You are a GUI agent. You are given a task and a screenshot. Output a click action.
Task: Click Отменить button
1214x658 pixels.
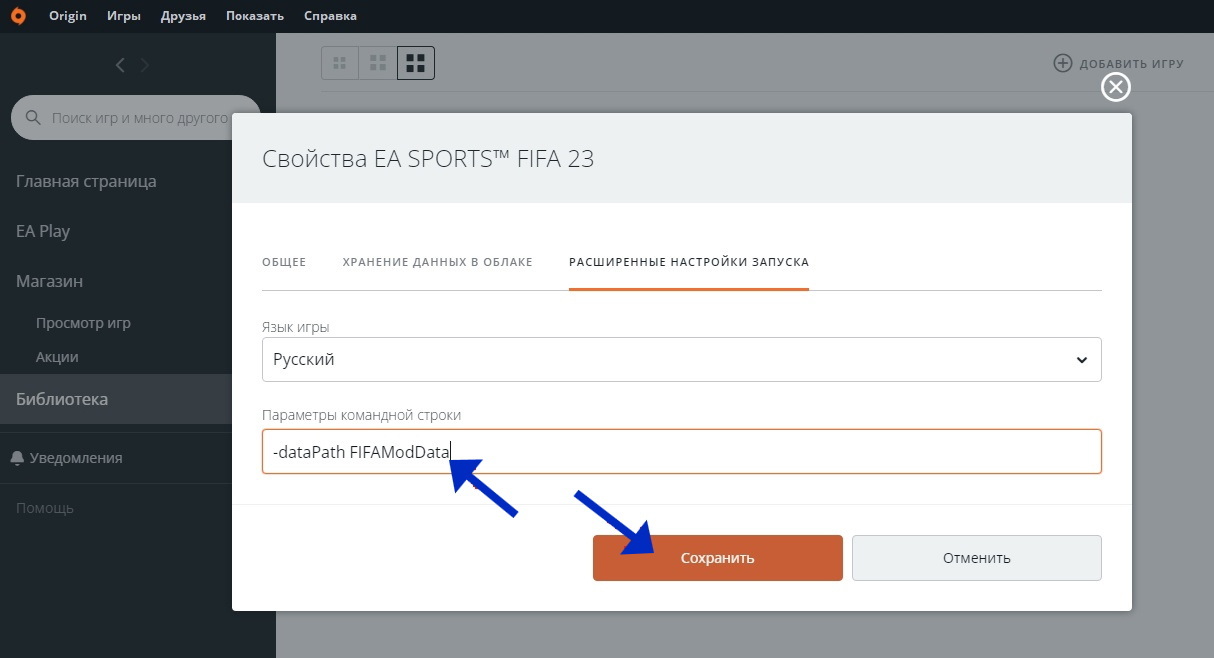977,558
